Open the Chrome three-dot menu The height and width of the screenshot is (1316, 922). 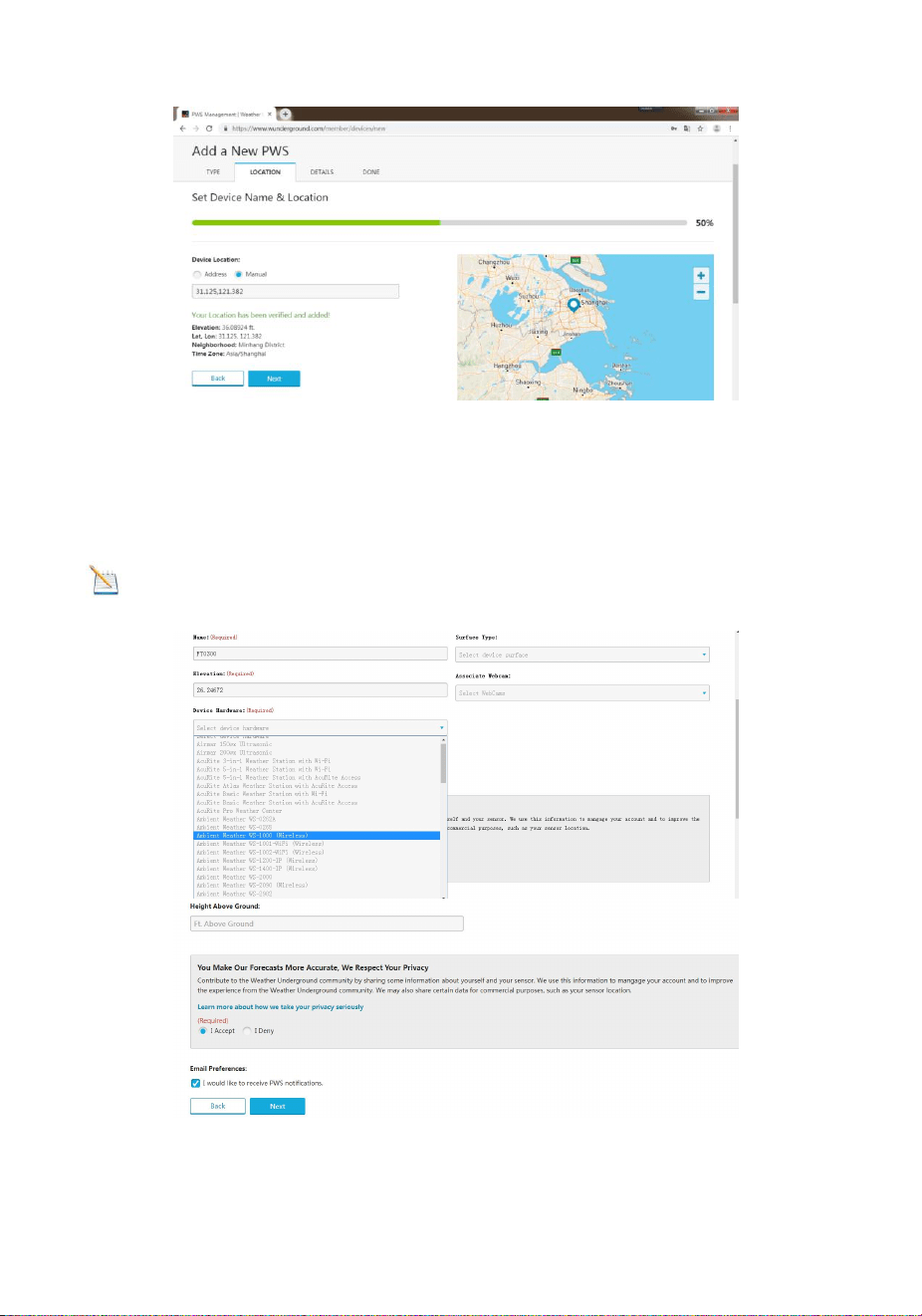(731, 129)
